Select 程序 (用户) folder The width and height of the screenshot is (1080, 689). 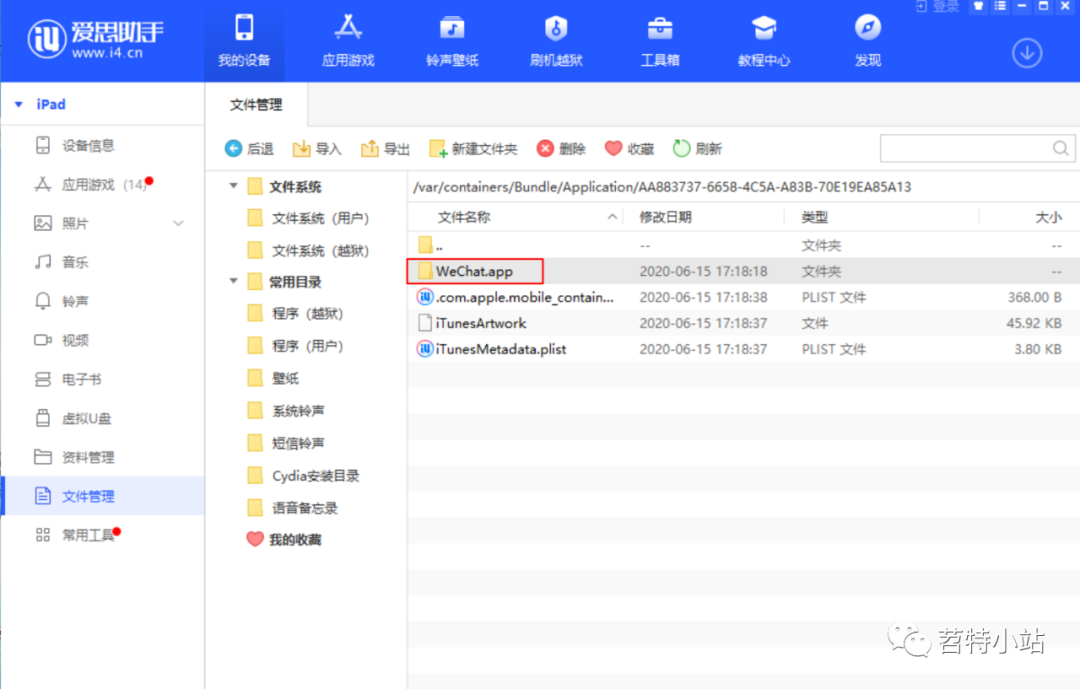pos(295,346)
